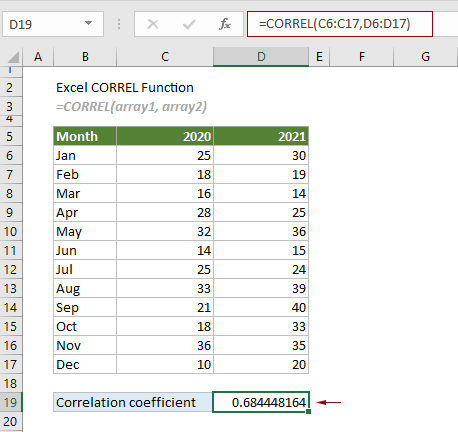Select column C header
Screen dimensions: 458x432
click(165, 57)
